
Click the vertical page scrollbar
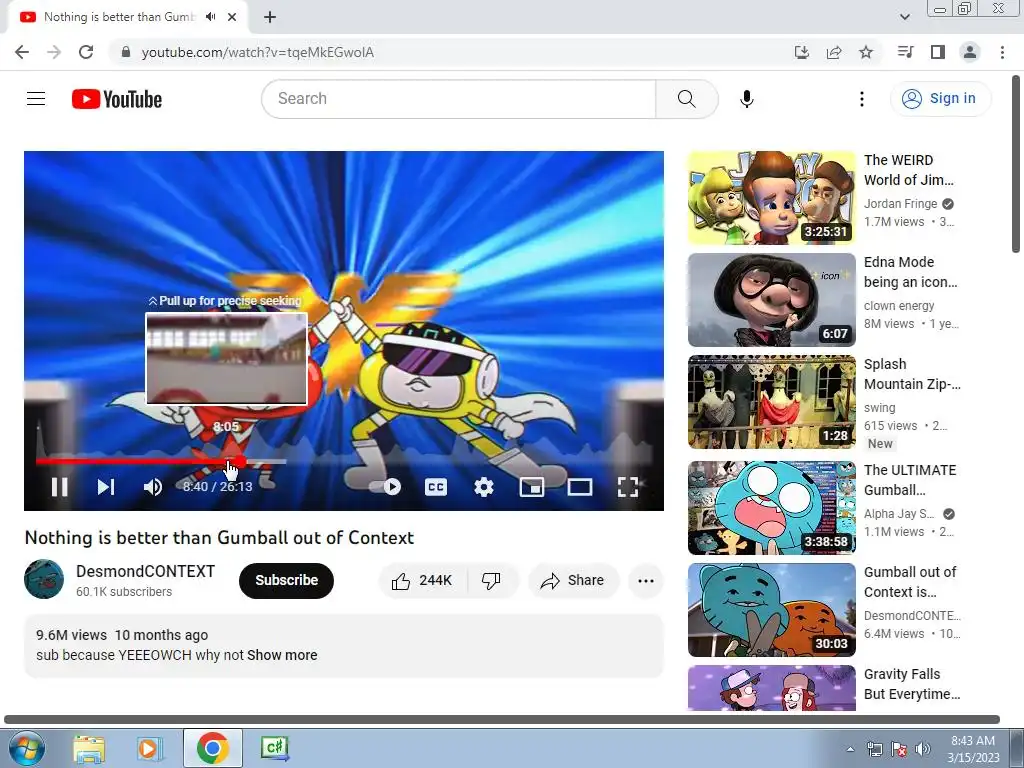pyautogui.click(x=1016, y=163)
